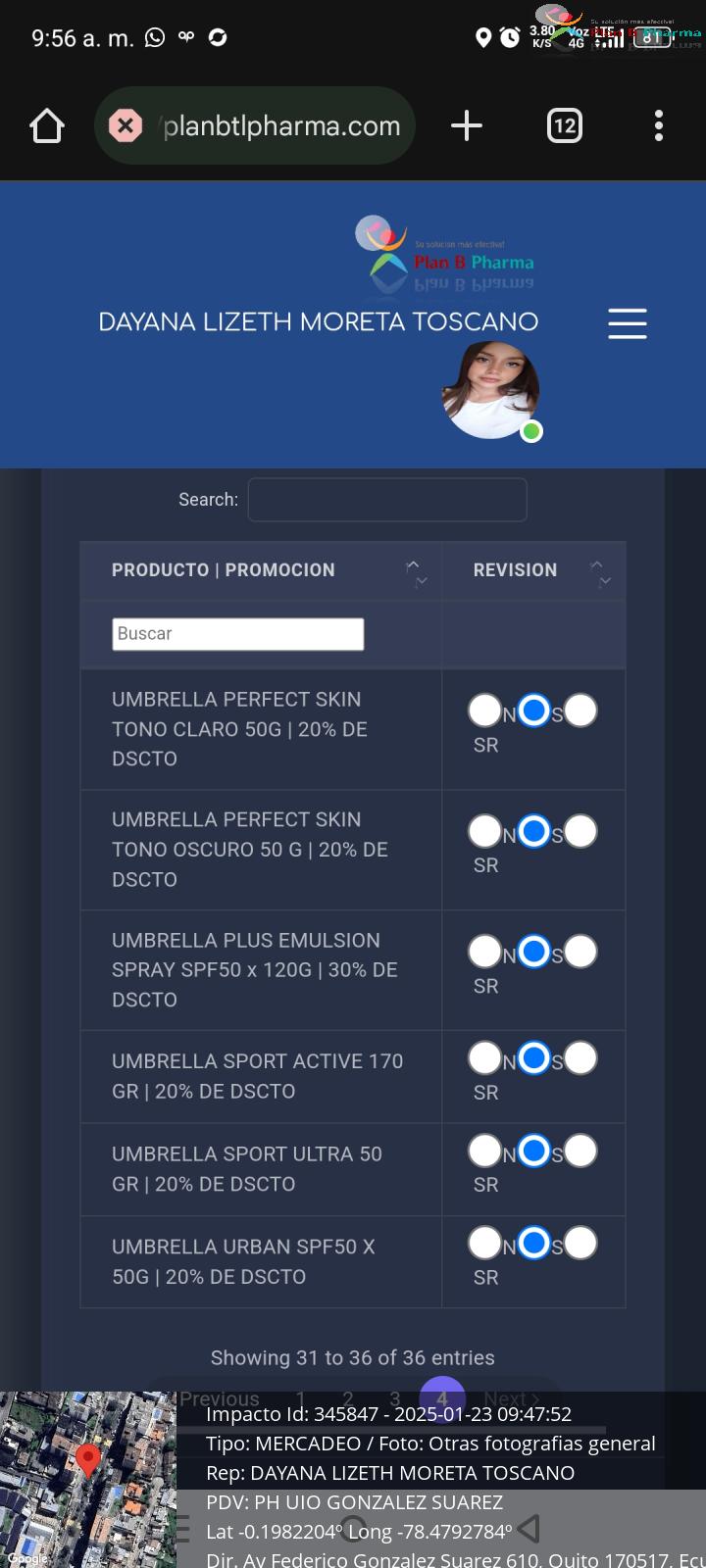Screen dimensions: 706x1568
Task: Select N radio for Umbrella Sport Ultra 50 GR
Action: tap(484, 1151)
